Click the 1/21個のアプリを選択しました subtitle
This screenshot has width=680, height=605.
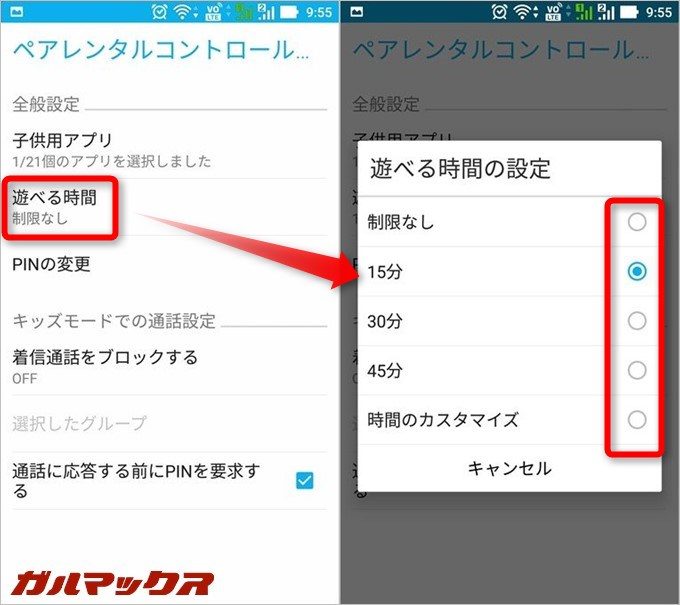click(x=111, y=161)
